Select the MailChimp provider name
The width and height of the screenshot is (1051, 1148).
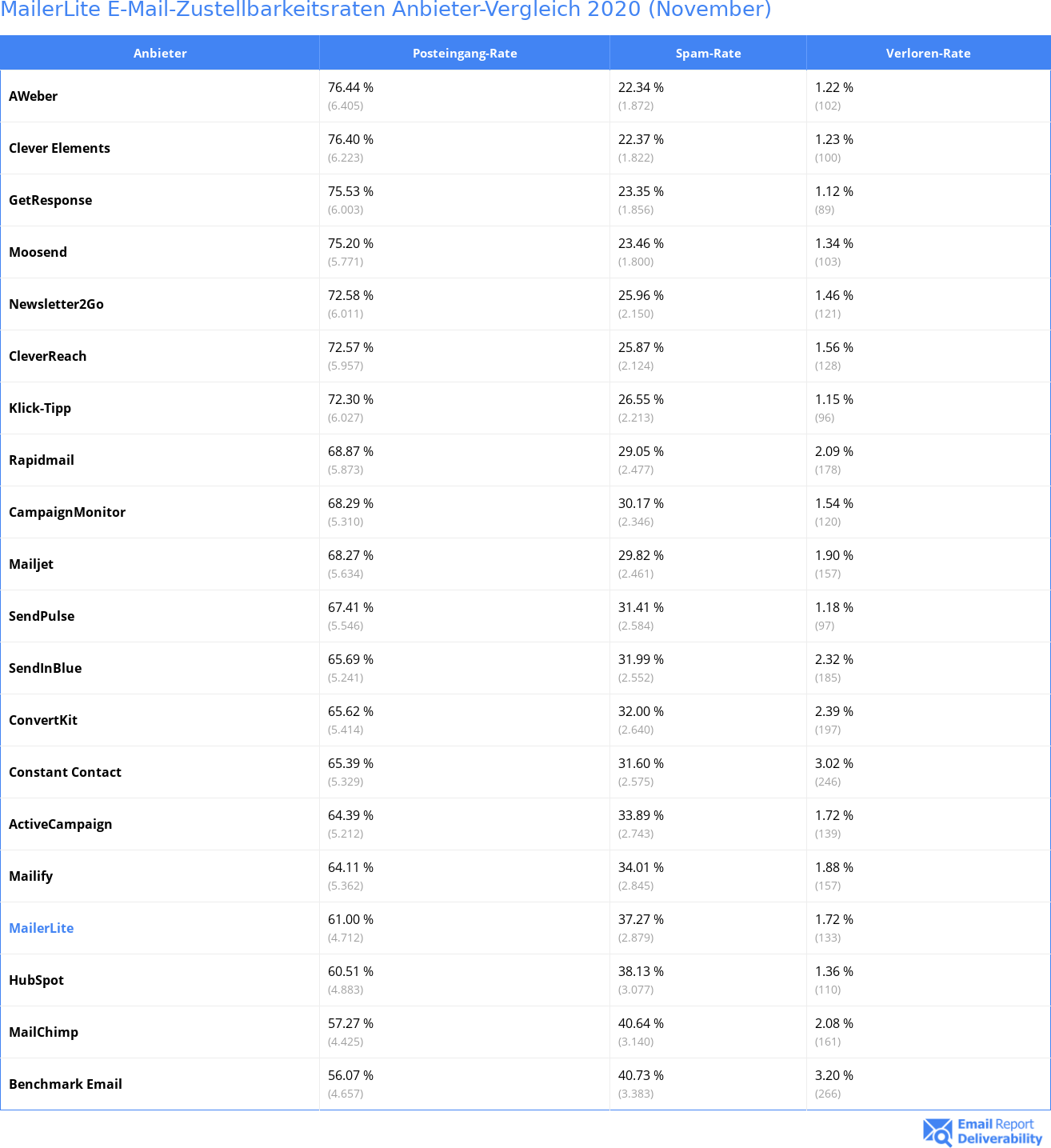pyautogui.click(x=44, y=1032)
